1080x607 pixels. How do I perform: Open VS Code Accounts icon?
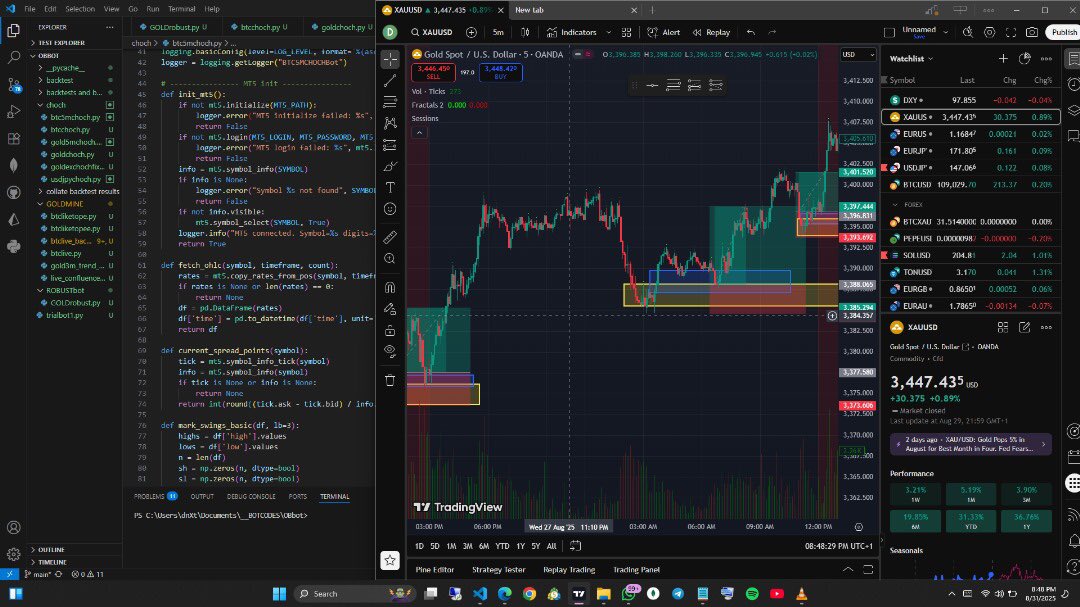pyautogui.click(x=13, y=528)
